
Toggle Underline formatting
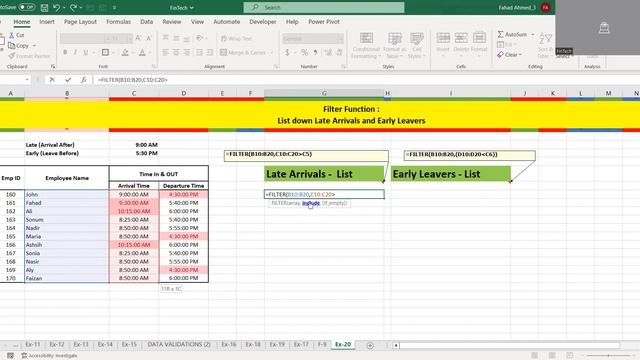coord(86,52)
